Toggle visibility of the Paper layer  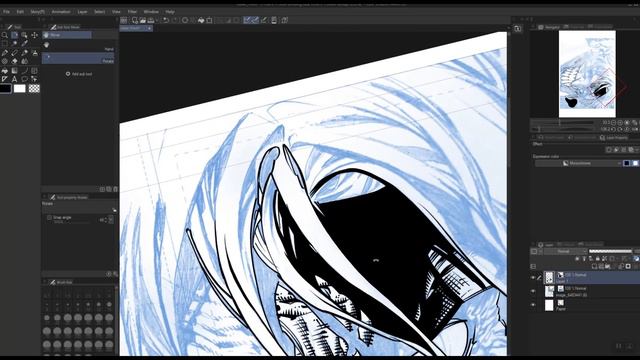pyautogui.click(x=533, y=305)
